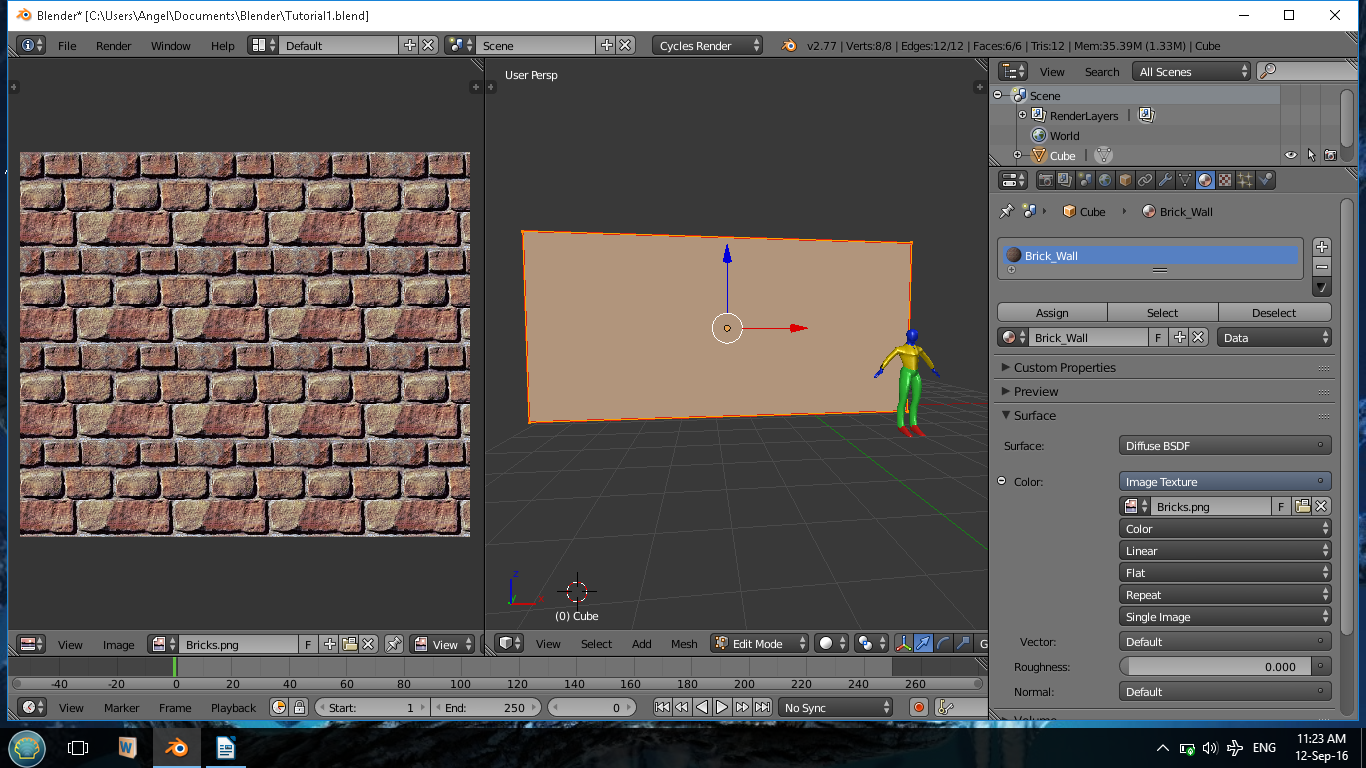Open the Modifiers properties tab wrench icon

tap(1165, 180)
